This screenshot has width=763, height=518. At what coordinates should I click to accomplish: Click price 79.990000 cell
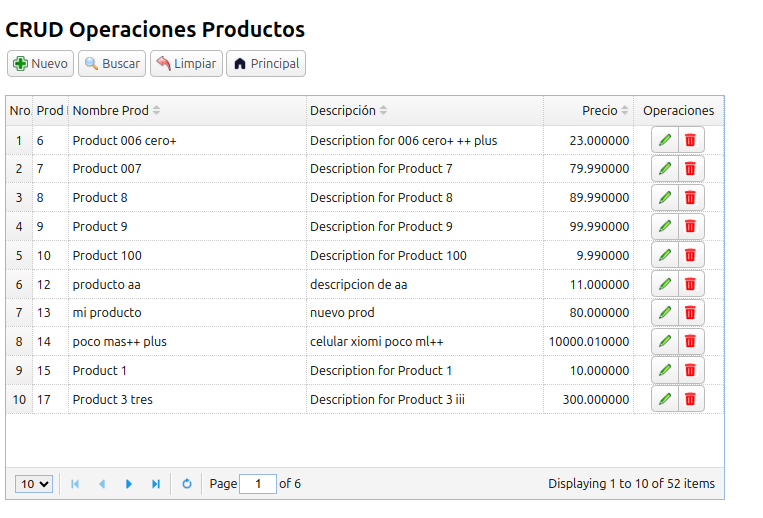pyautogui.click(x=589, y=169)
